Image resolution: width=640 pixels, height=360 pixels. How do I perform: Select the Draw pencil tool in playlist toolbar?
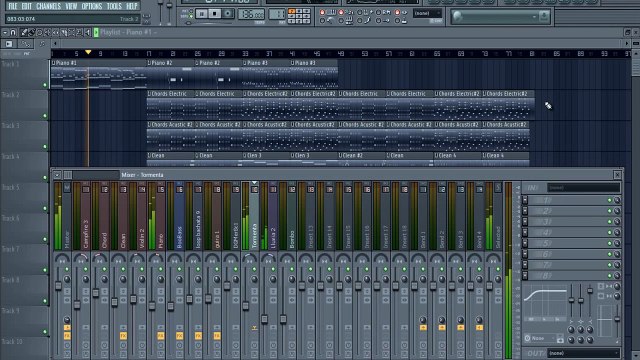coord(24,32)
